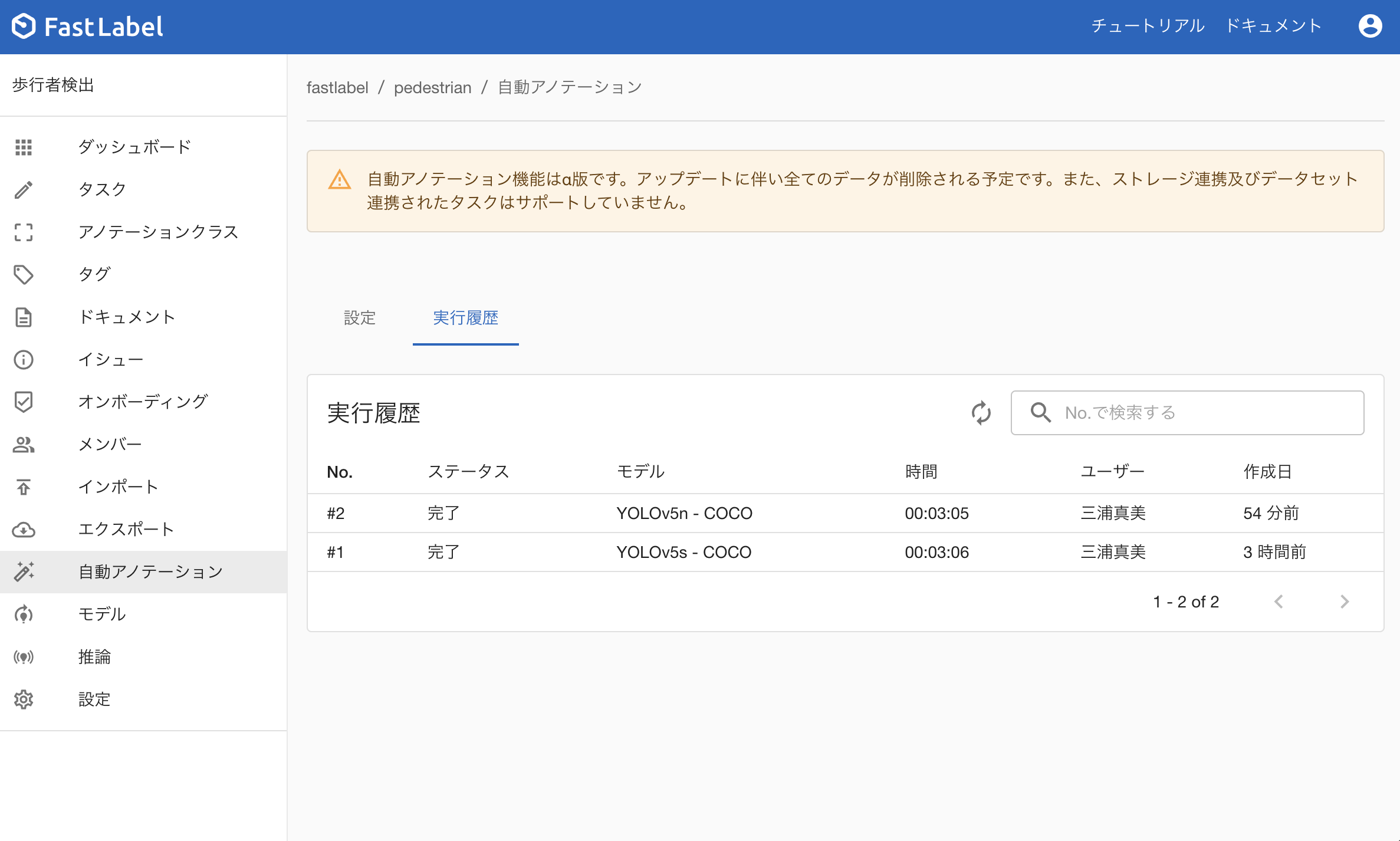
Task: Click the 54 分前 created date cell
Action: click(1271, 513)
